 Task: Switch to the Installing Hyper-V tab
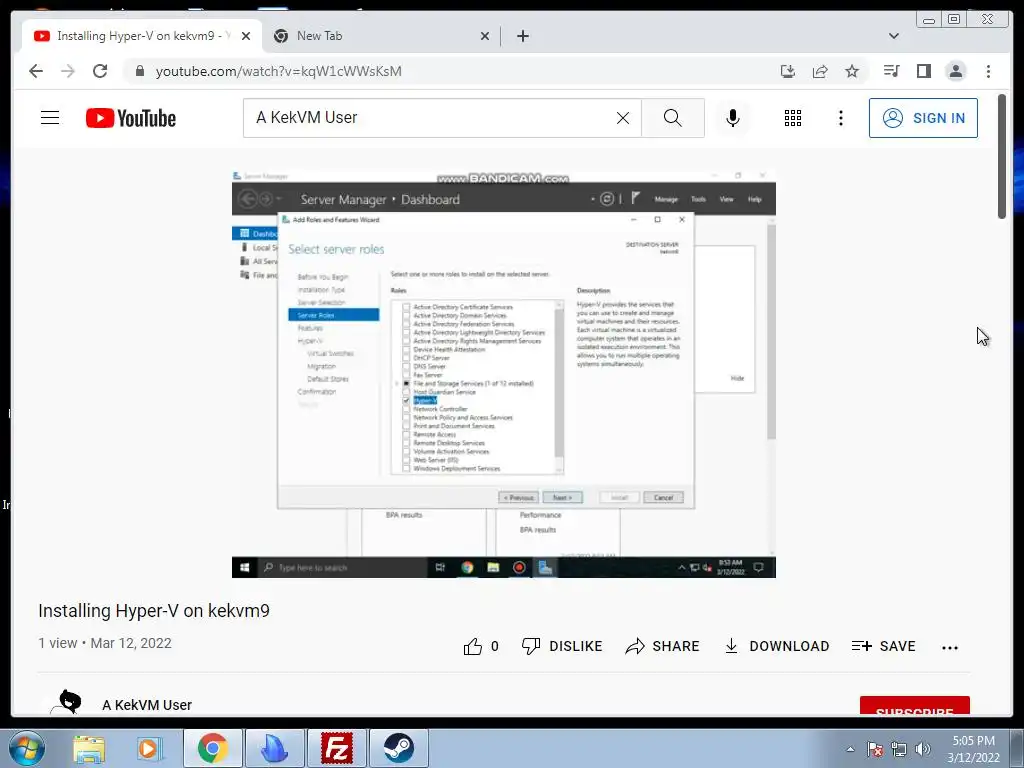coord(140,36)
